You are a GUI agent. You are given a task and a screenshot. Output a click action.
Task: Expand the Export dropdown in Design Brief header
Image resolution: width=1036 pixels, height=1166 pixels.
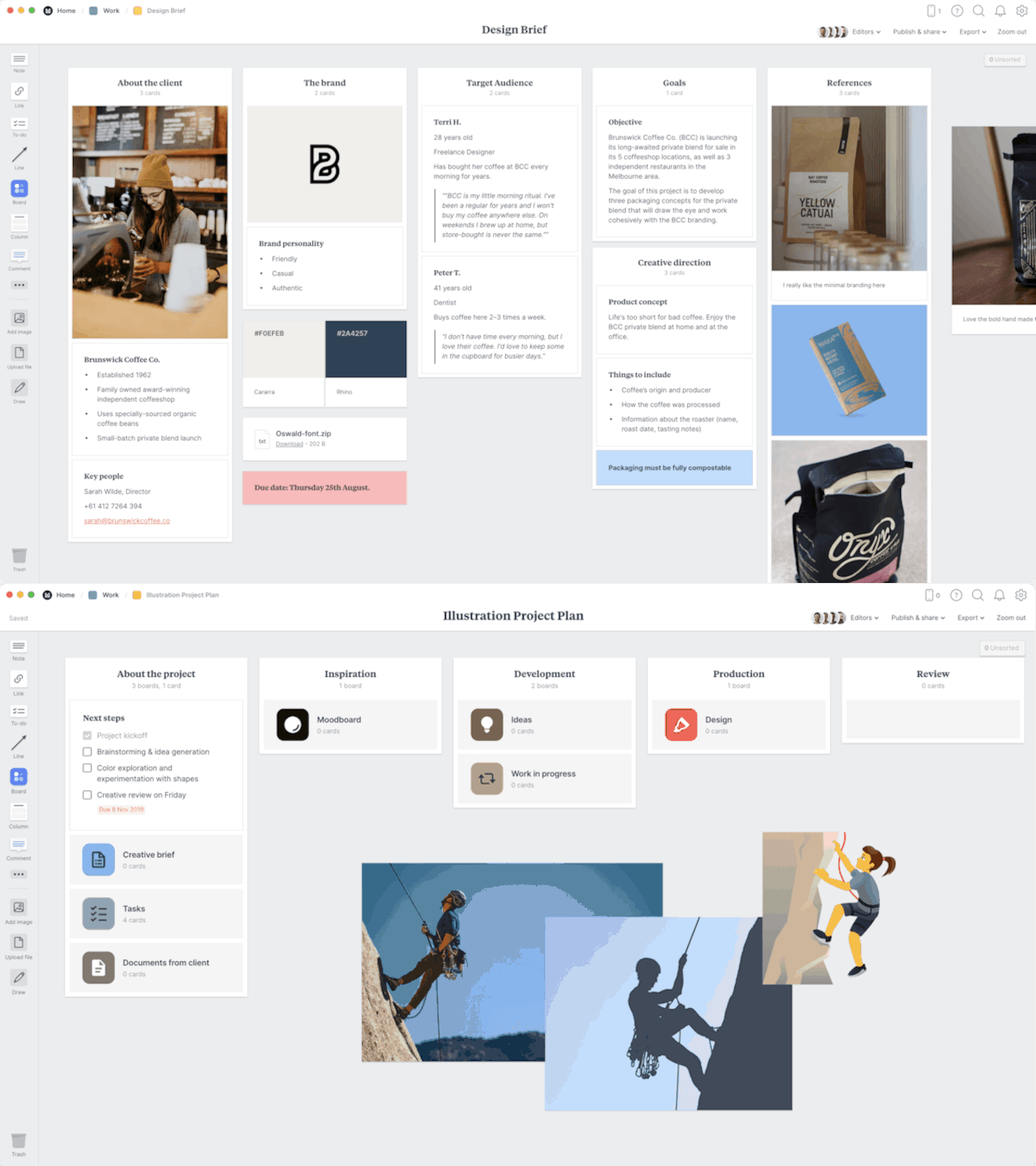972,32
